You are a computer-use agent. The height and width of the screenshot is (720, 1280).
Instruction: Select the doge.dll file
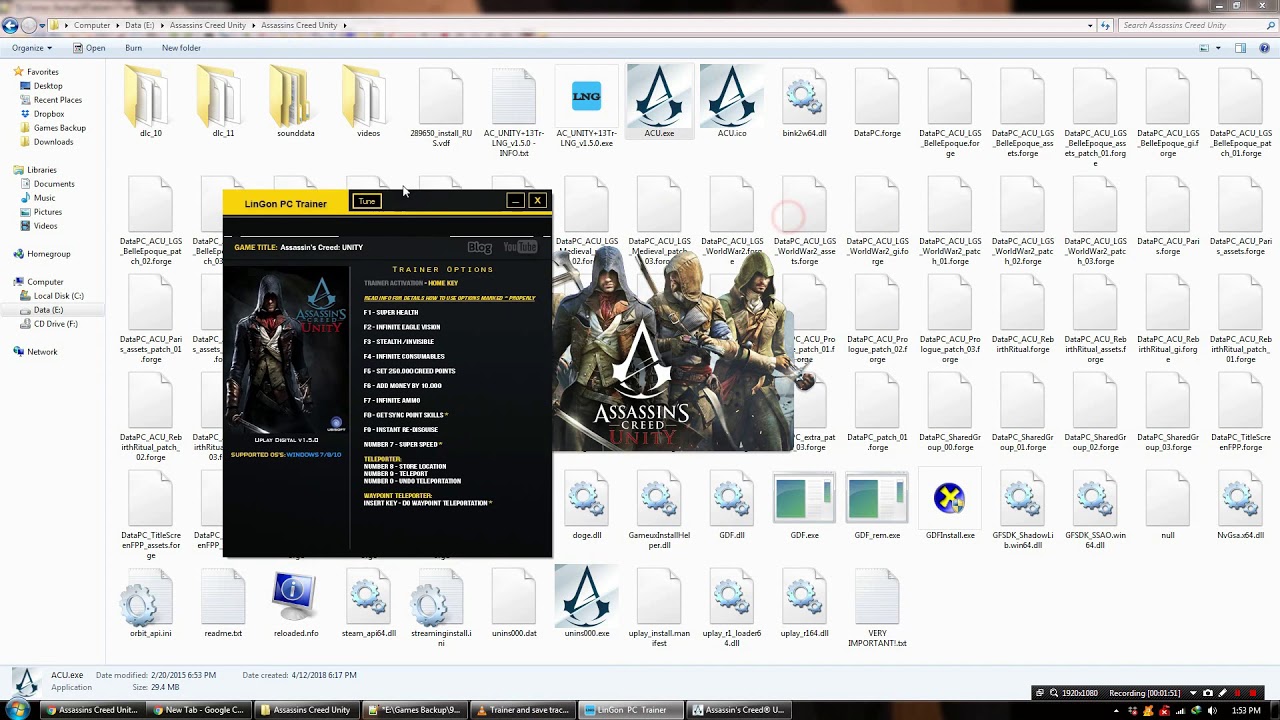tap(587, 505)
